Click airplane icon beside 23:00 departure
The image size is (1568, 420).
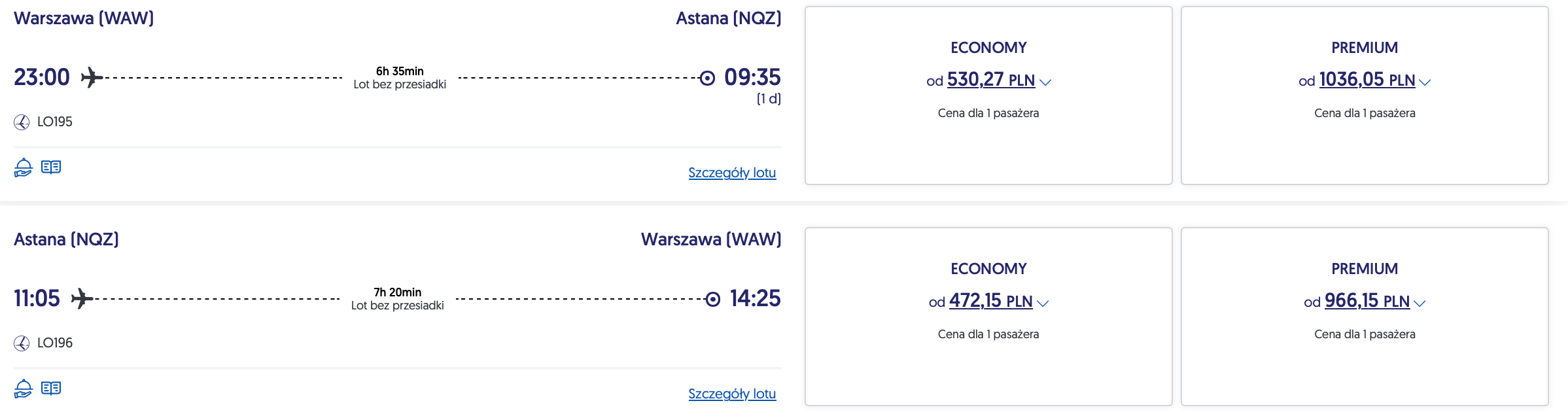click(92, 78)
